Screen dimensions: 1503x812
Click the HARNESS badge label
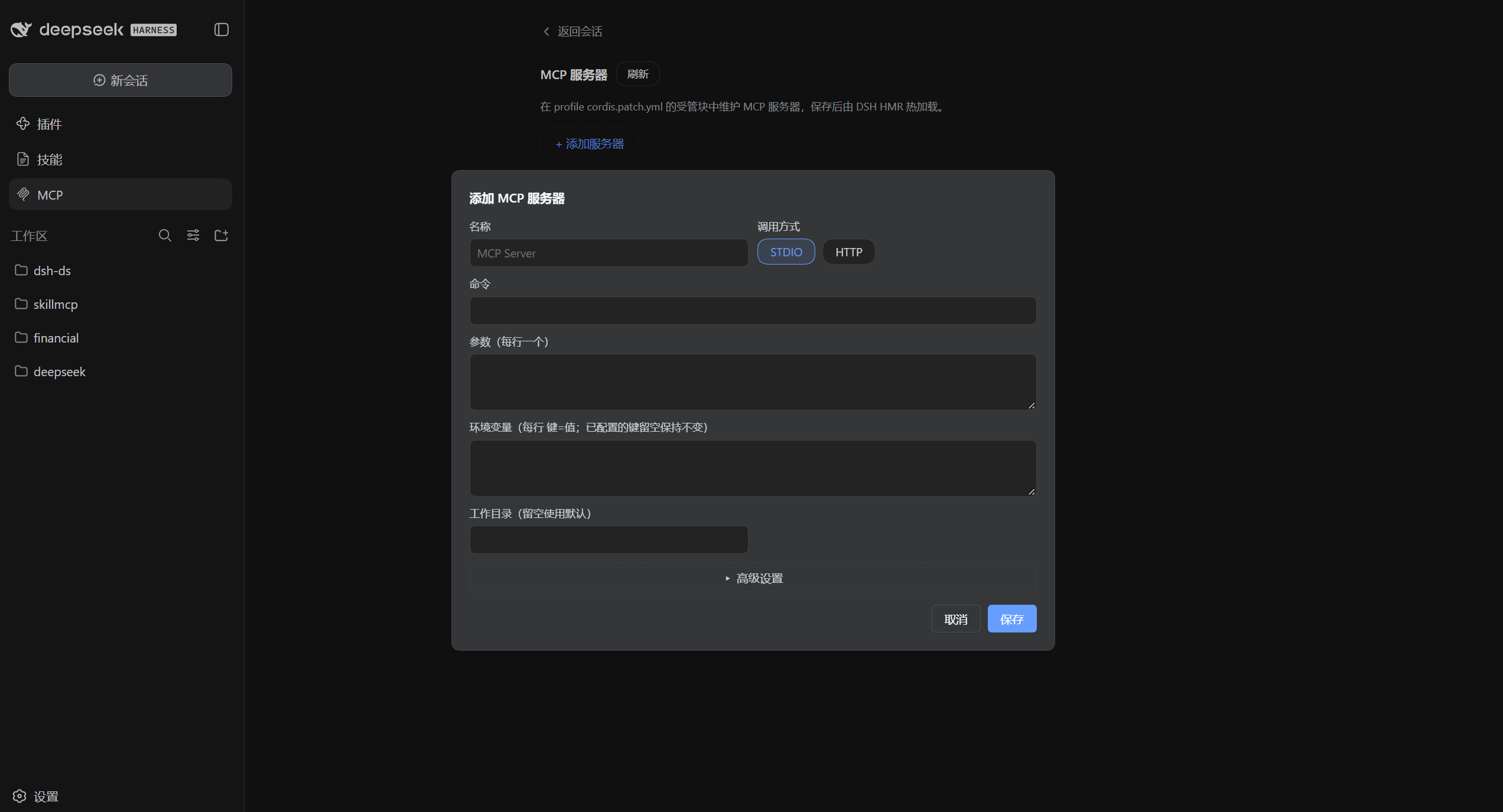click(154, 30)
